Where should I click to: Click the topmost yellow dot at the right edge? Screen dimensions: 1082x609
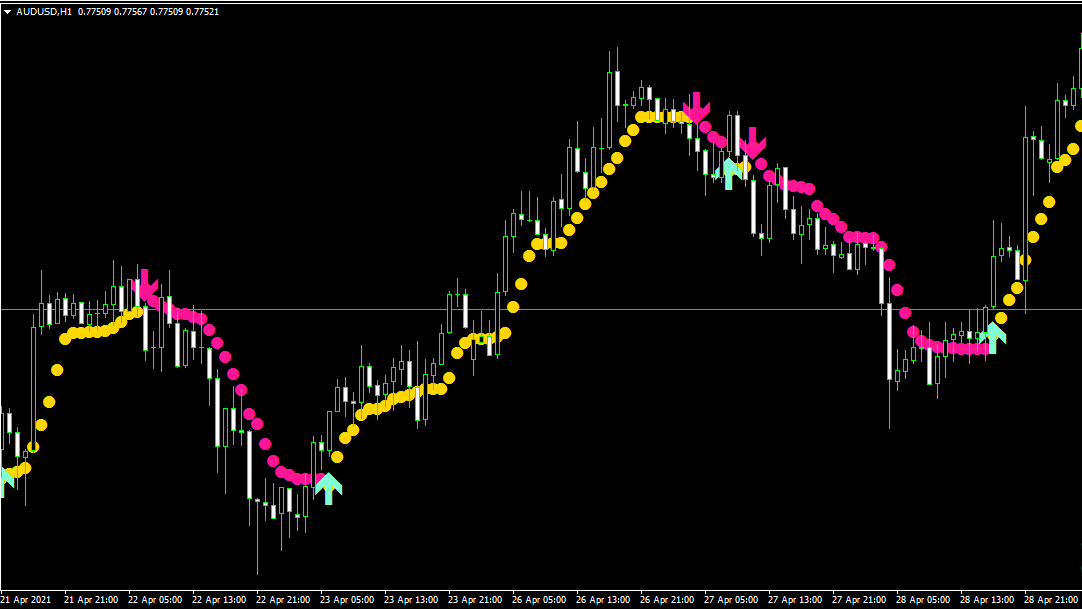1079,126
